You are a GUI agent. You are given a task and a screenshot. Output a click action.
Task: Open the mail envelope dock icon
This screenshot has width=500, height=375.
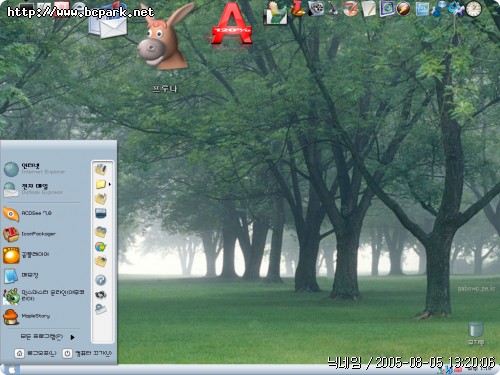tap(108, 23)
